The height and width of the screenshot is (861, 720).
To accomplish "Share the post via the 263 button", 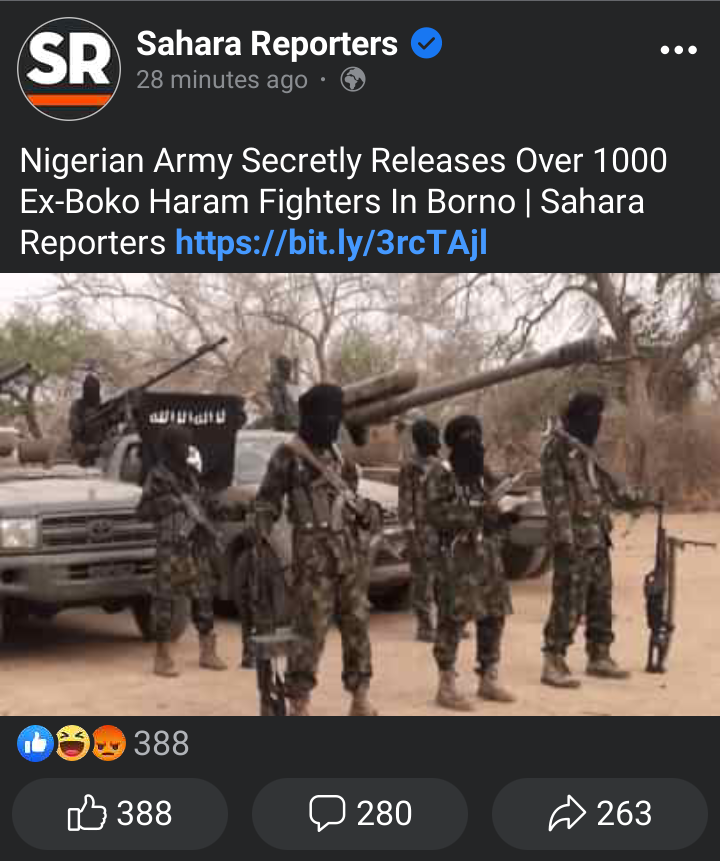I will tap(600, 813).
